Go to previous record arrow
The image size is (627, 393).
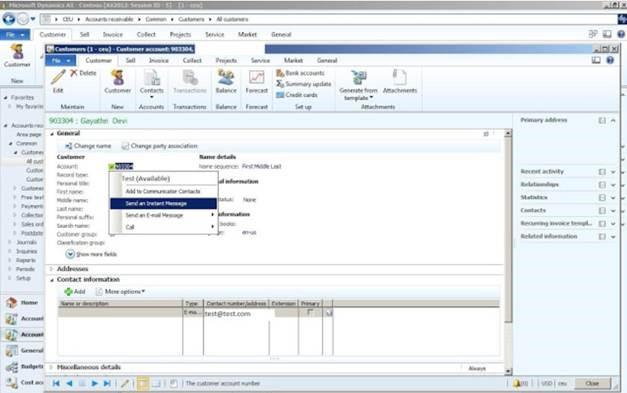(69, 383)
